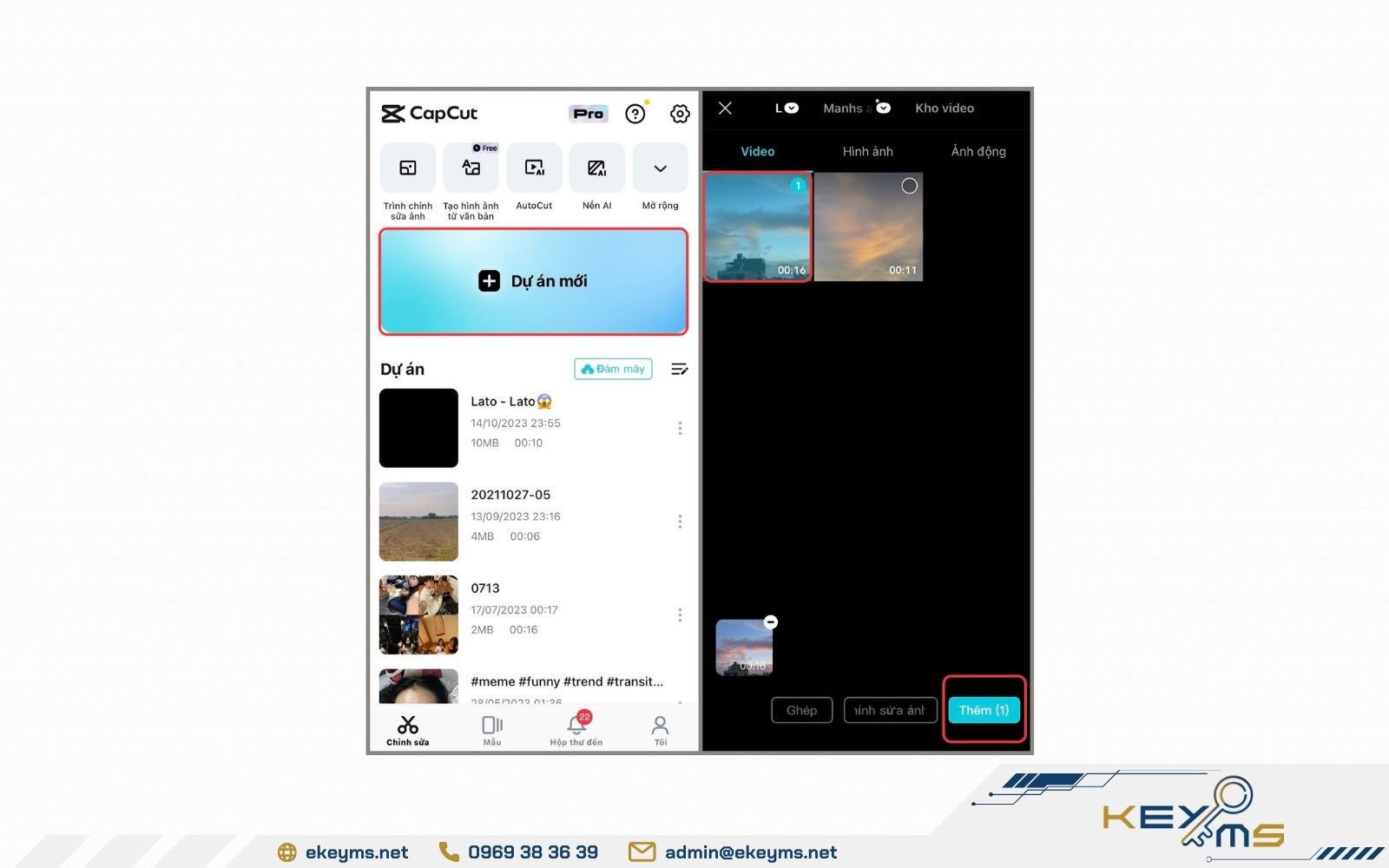Switch to the Hình ảnh tab
The height and width of the screenshot is (868, 1389).
868,151
